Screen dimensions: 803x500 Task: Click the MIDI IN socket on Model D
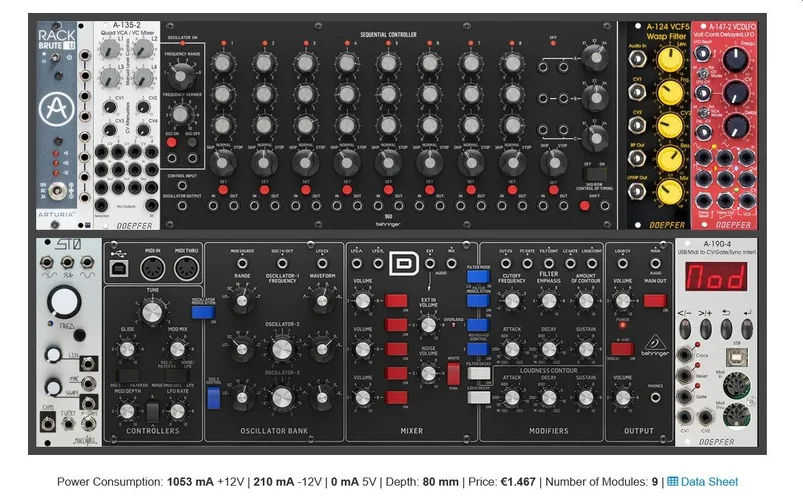pos(153,268)
